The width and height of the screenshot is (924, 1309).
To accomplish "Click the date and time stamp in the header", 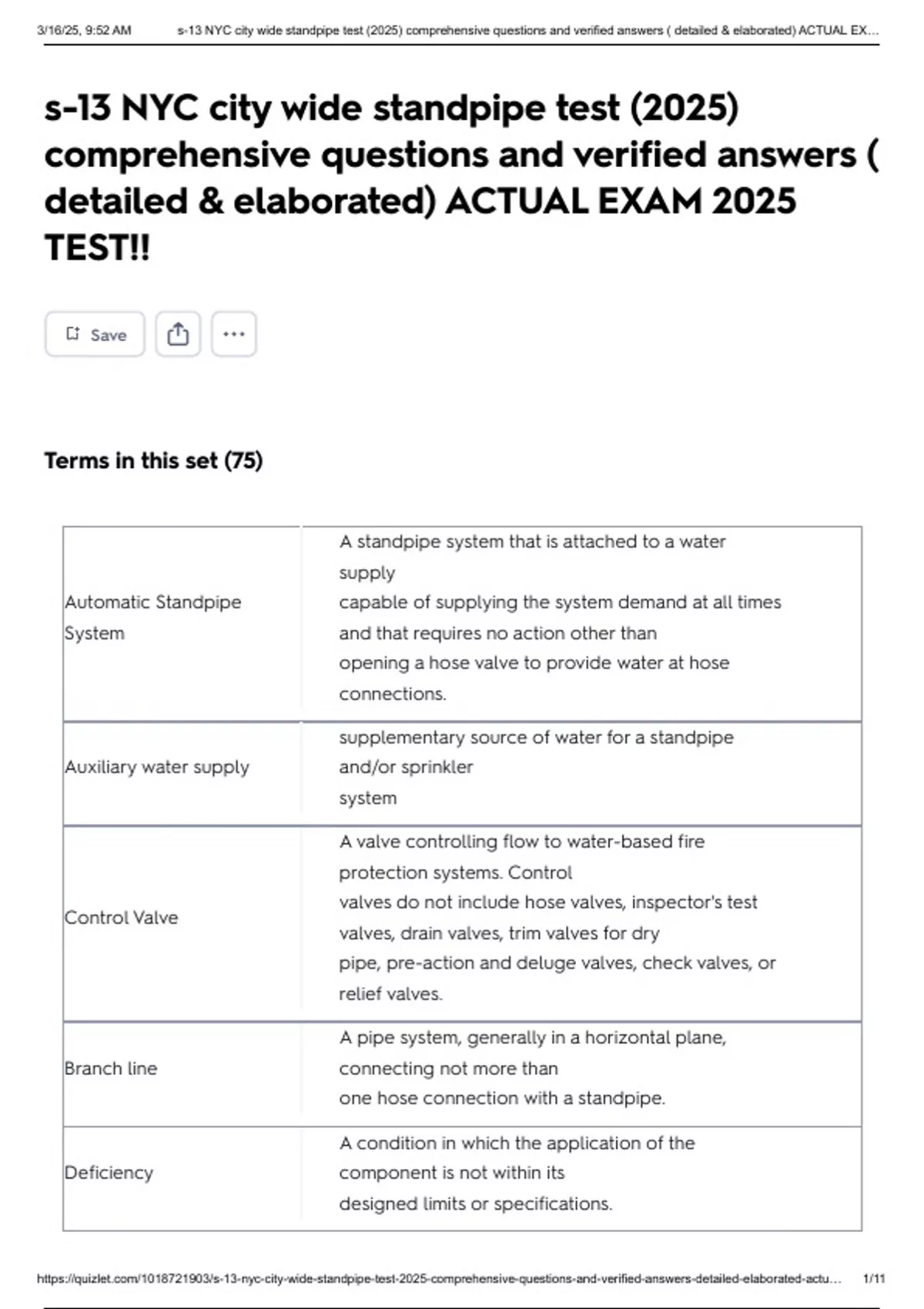I will [84, 31].
